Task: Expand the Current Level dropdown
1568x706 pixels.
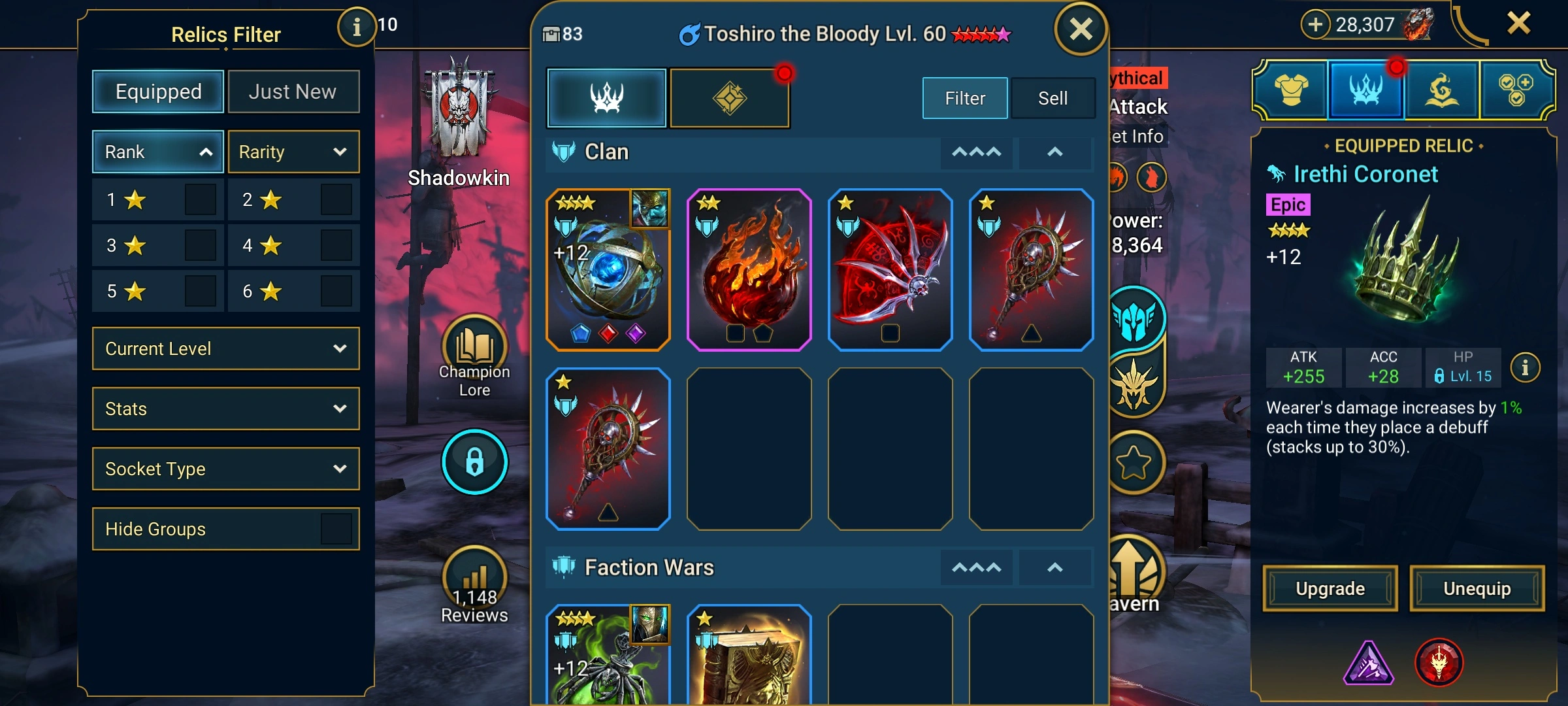Action: 226,348
